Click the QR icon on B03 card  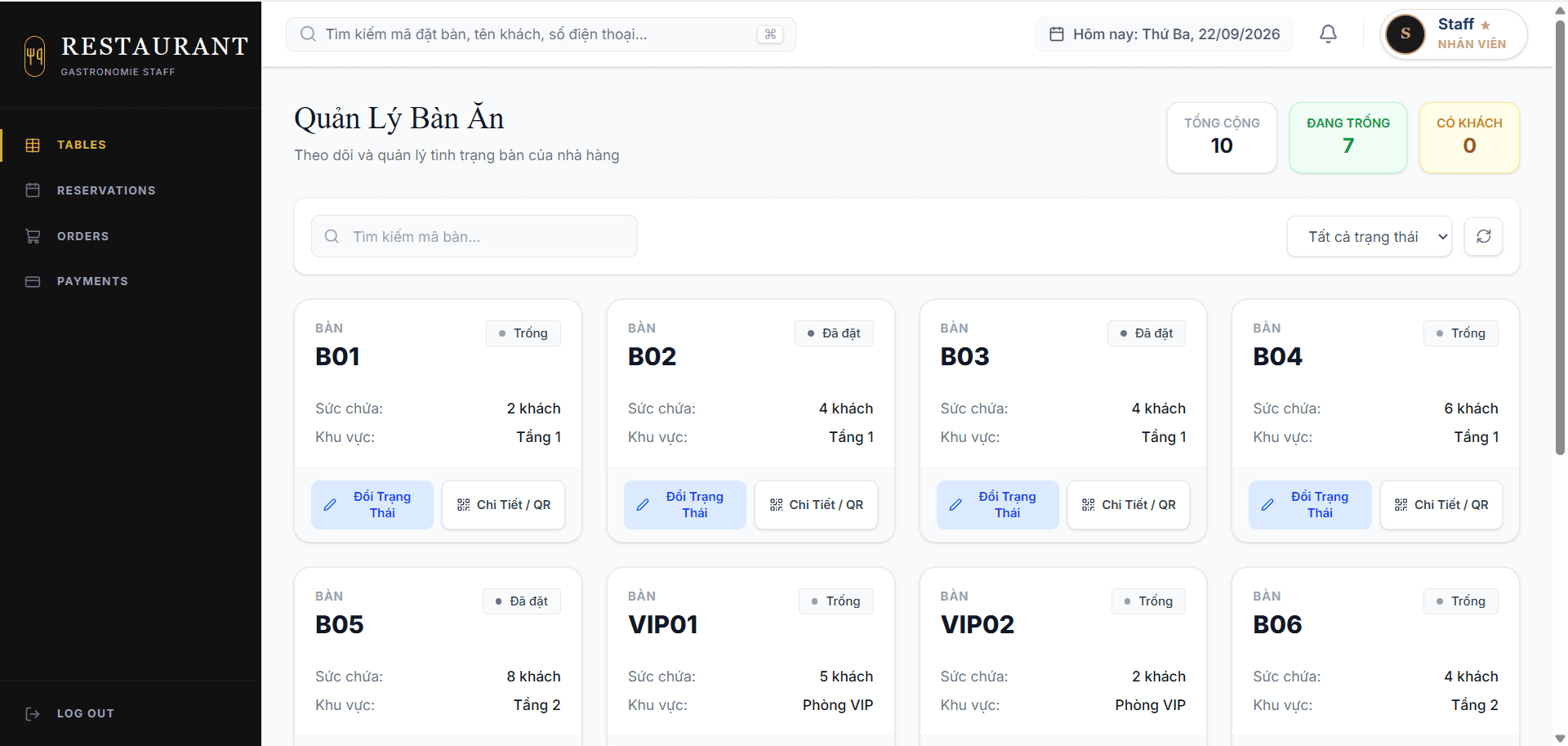pyautogui.click(x=1089, y=505)
